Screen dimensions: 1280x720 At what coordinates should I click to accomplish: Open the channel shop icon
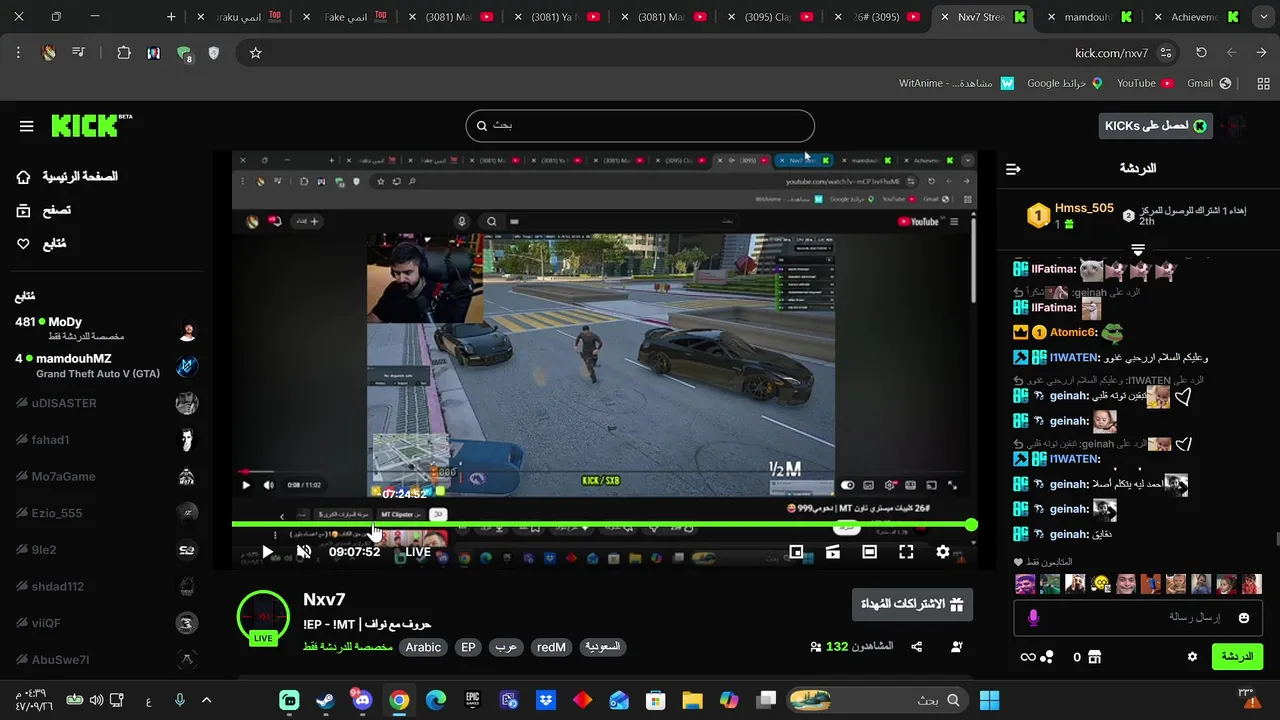pos(1095,657)
